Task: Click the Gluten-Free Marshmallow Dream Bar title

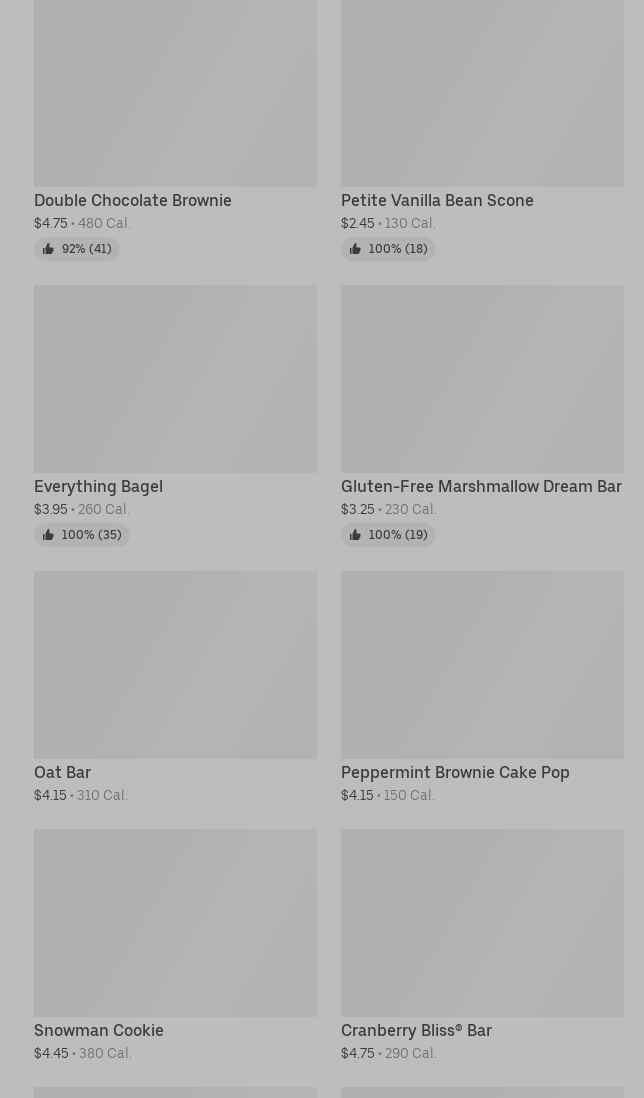Action: 481,486
